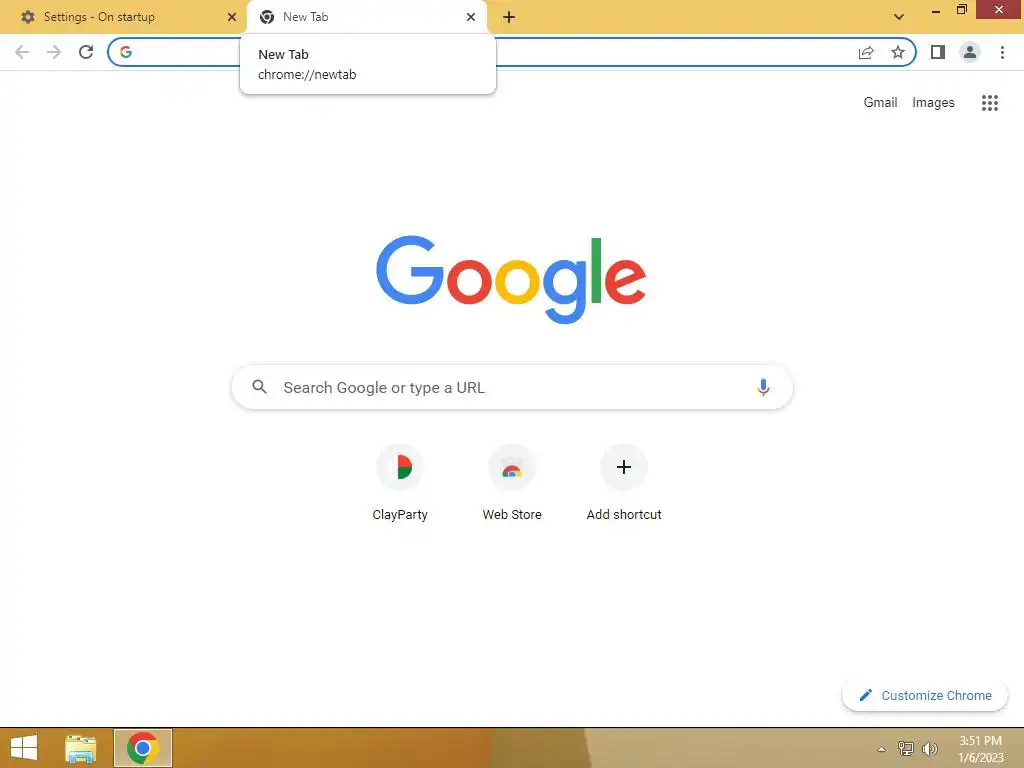Open the side panel icon
This screenshot has width=1024, height=768.
click(938, 52)
